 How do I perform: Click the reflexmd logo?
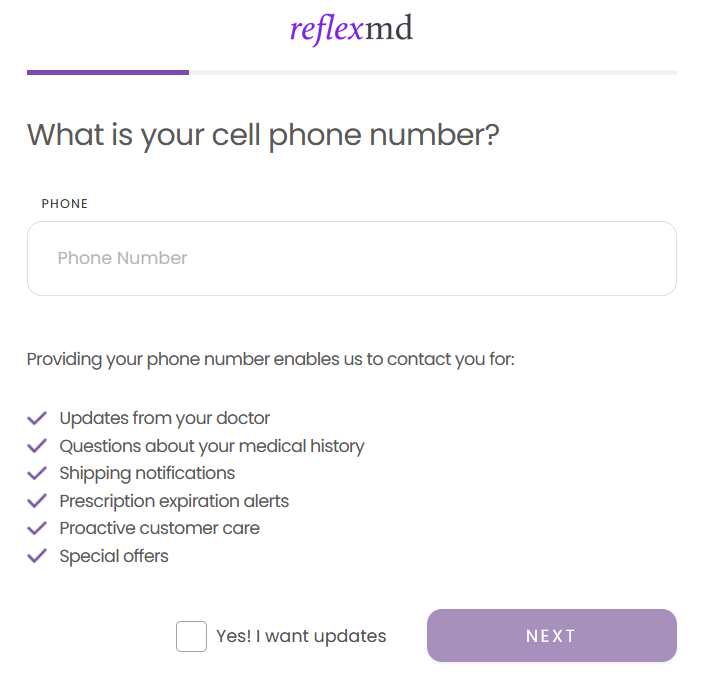351,28
